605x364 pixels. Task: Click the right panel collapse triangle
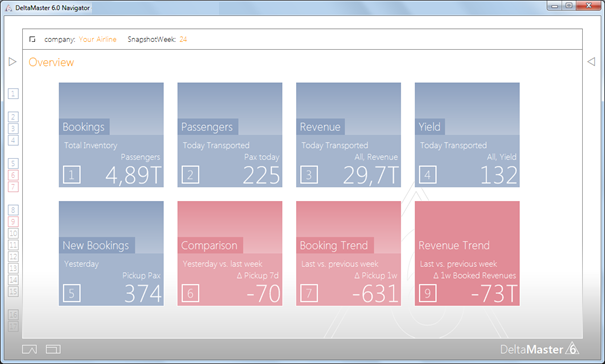(x=591, y=62)
